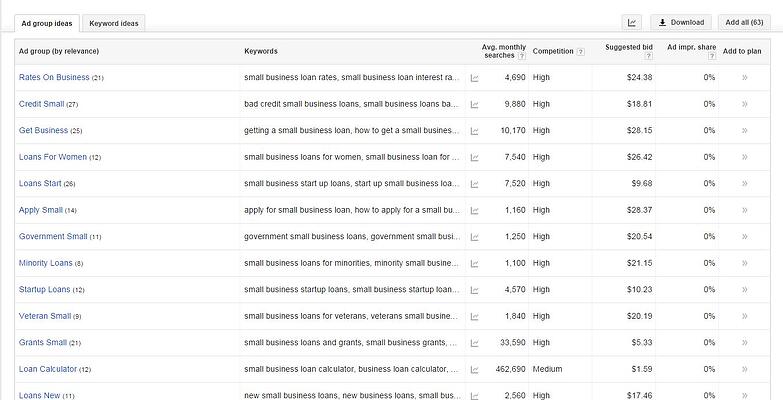The width and height of the screenshot is (783, 400).
Task: Select keywords text 'bad credit small business loans'
Action: 301,104
